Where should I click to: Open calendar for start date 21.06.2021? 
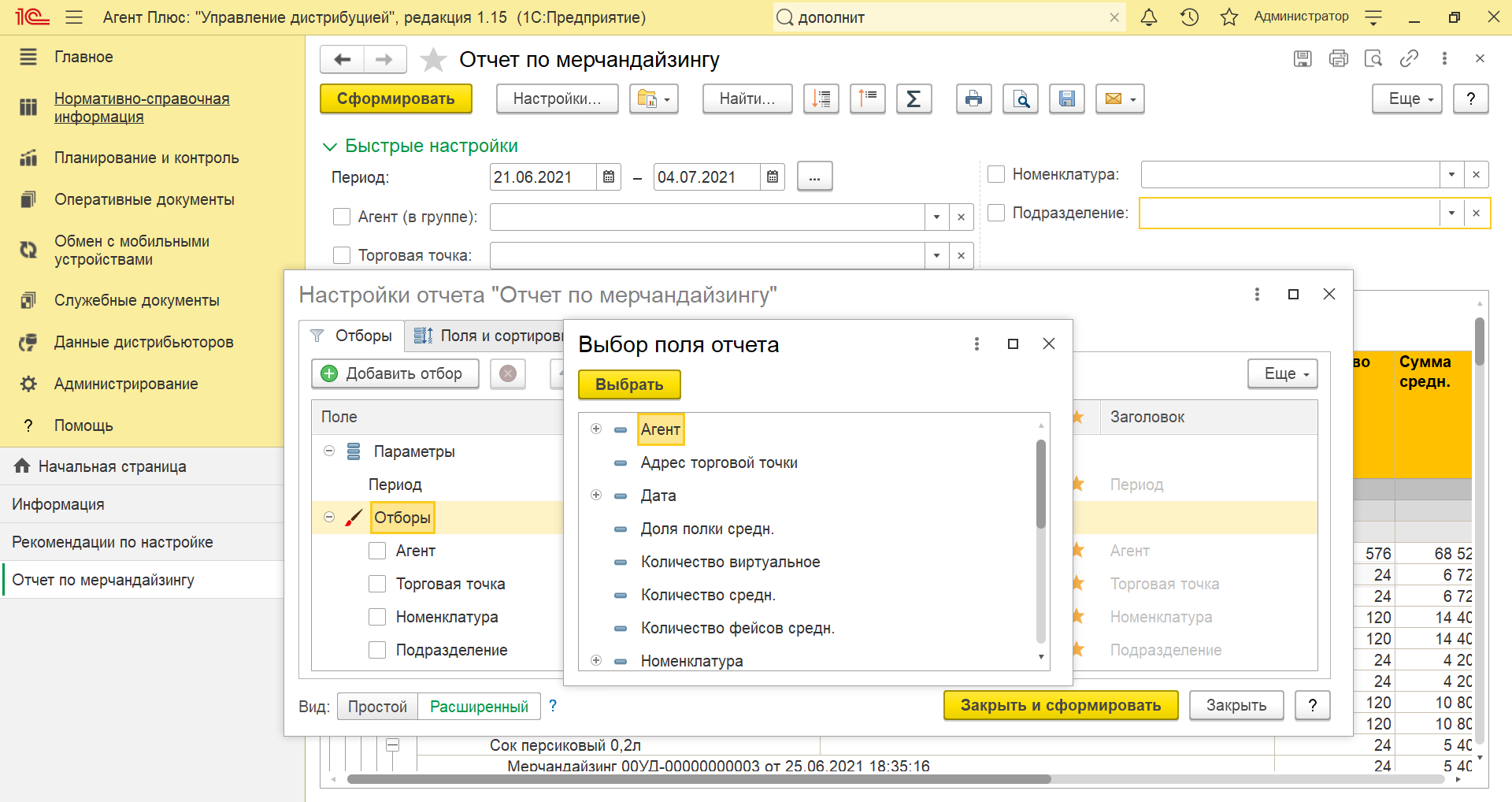click(x=609, y=177)
